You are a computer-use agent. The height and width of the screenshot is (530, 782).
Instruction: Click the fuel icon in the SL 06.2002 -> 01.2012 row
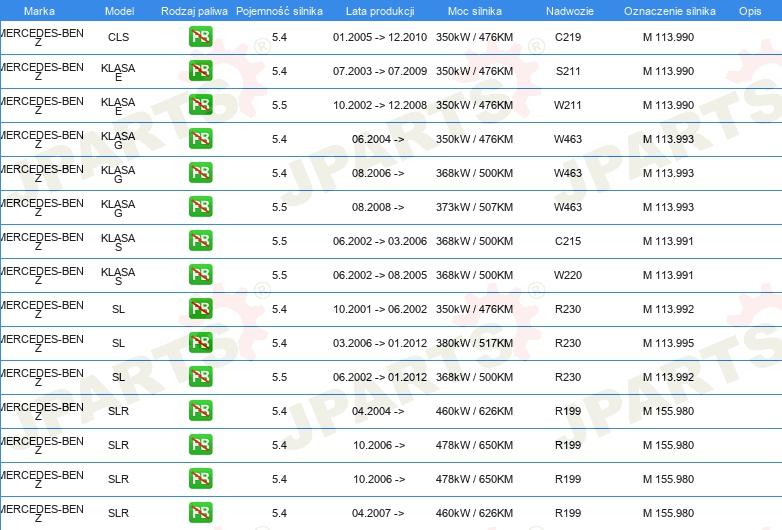(200, 376)
